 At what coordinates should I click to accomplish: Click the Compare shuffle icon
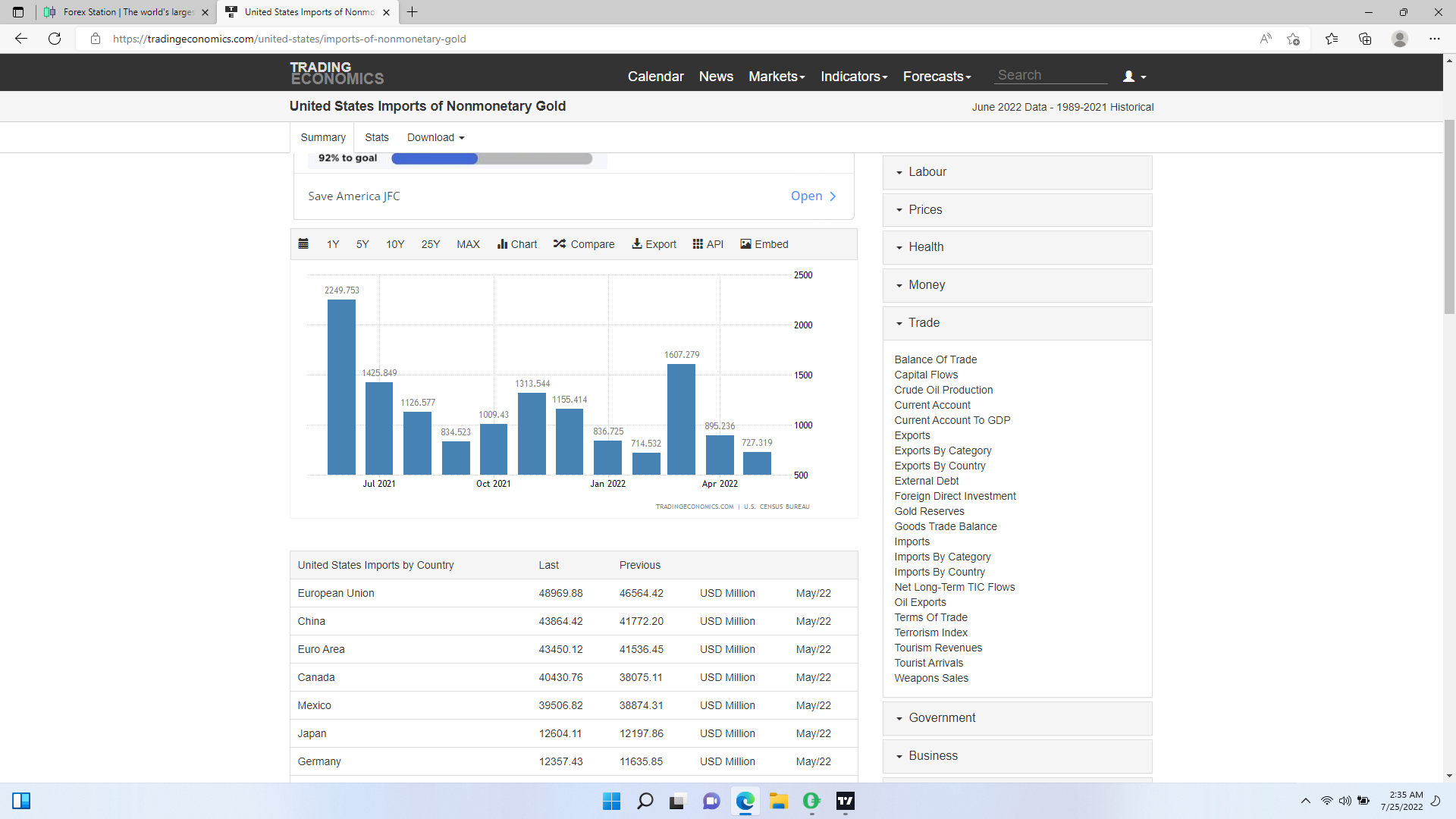point(560,244)
